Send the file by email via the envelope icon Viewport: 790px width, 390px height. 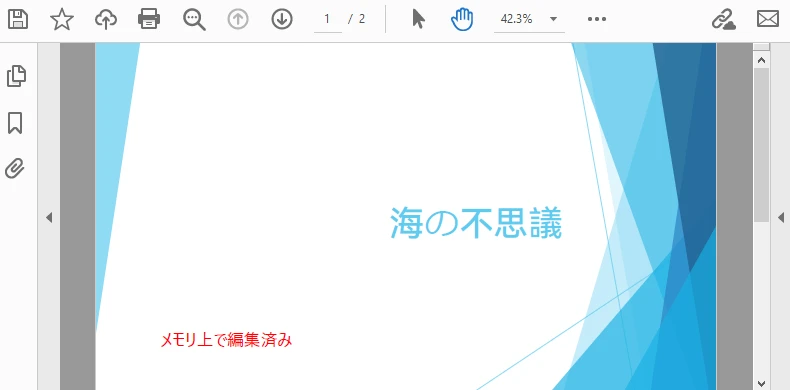coord(768,19)
